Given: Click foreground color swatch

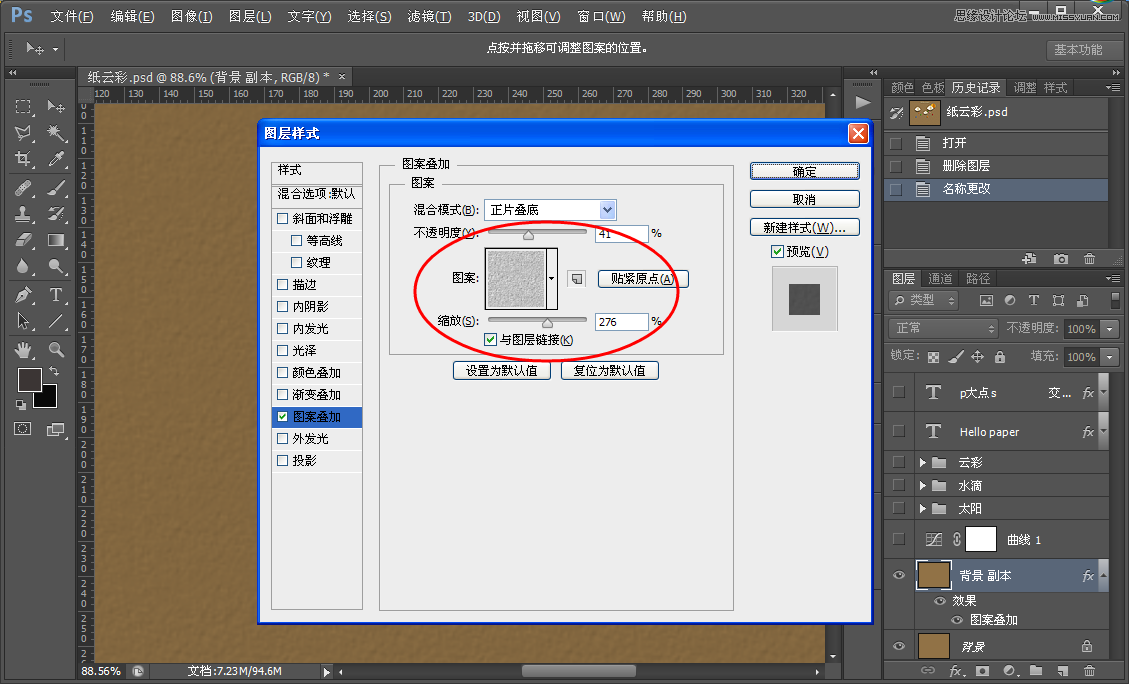Looking at the screenshot, I should click(x=30, y=379).
